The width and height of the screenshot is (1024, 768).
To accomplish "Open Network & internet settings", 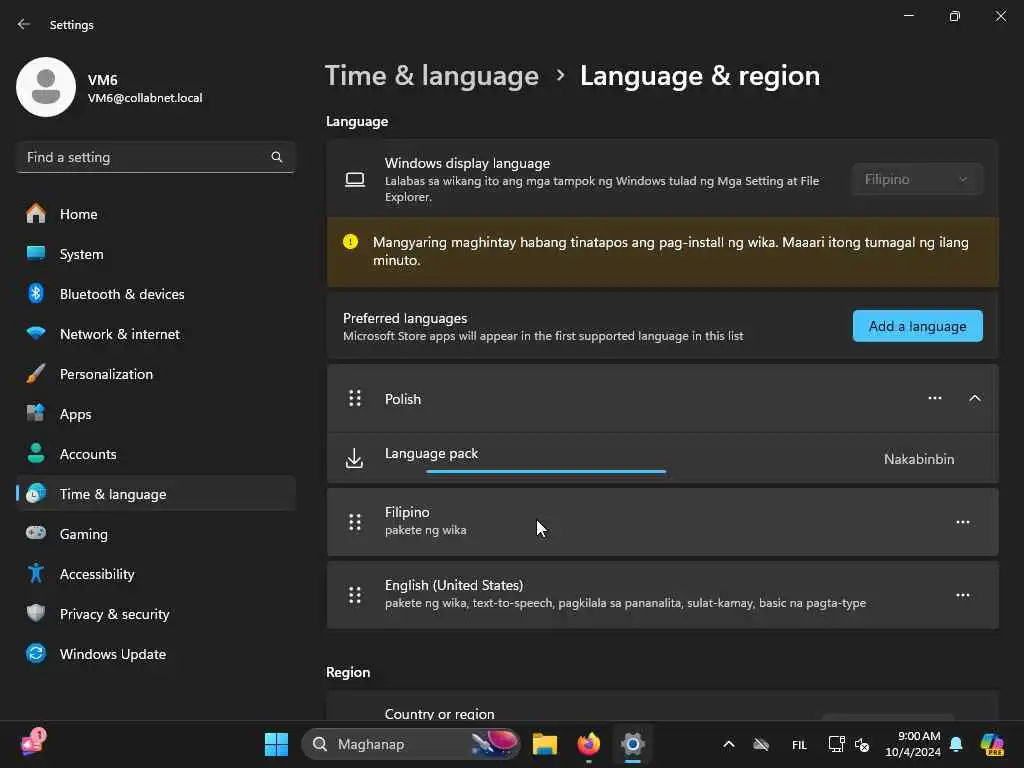I will pos(155,334).
